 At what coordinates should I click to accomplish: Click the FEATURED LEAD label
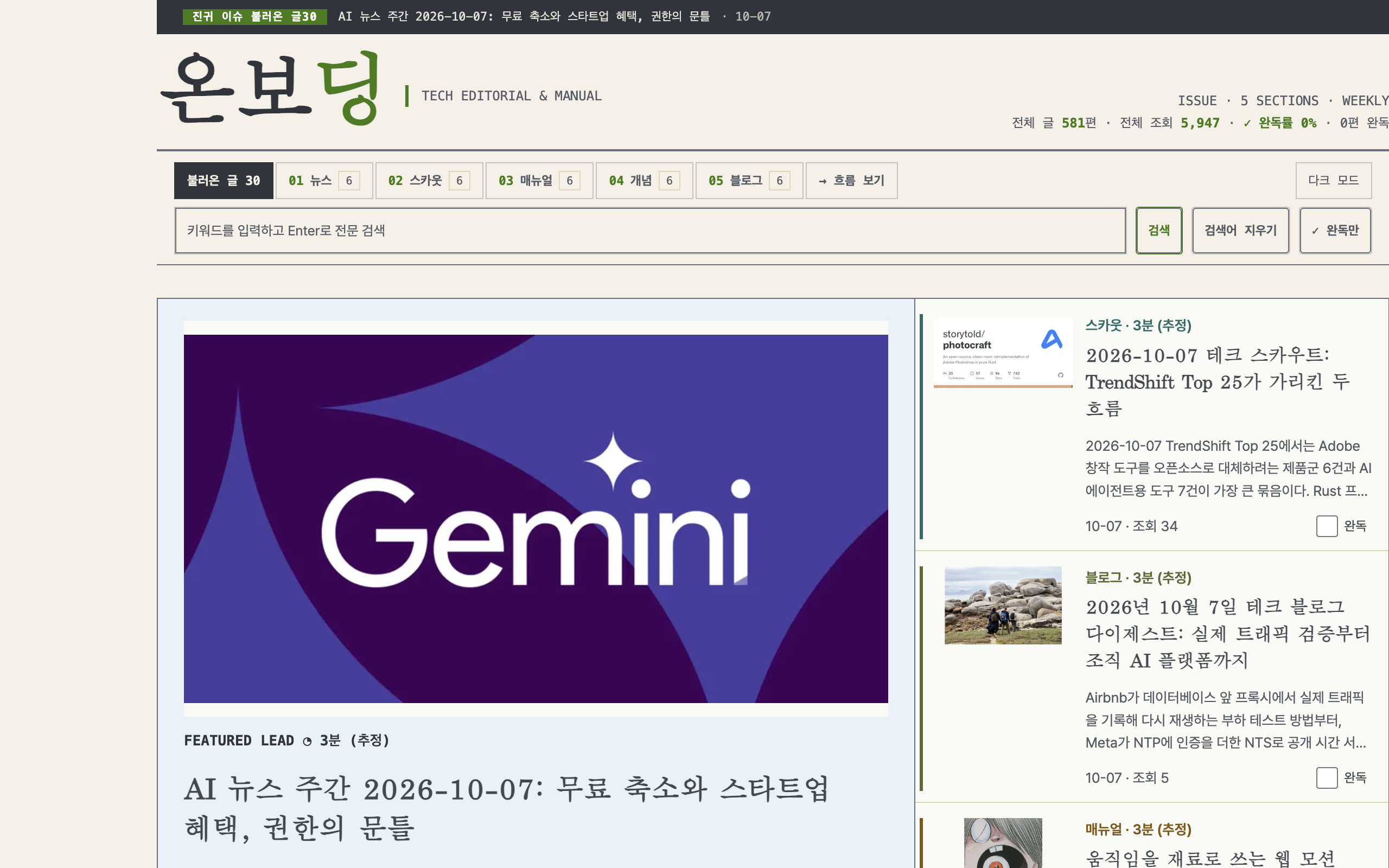pos(239,741)
